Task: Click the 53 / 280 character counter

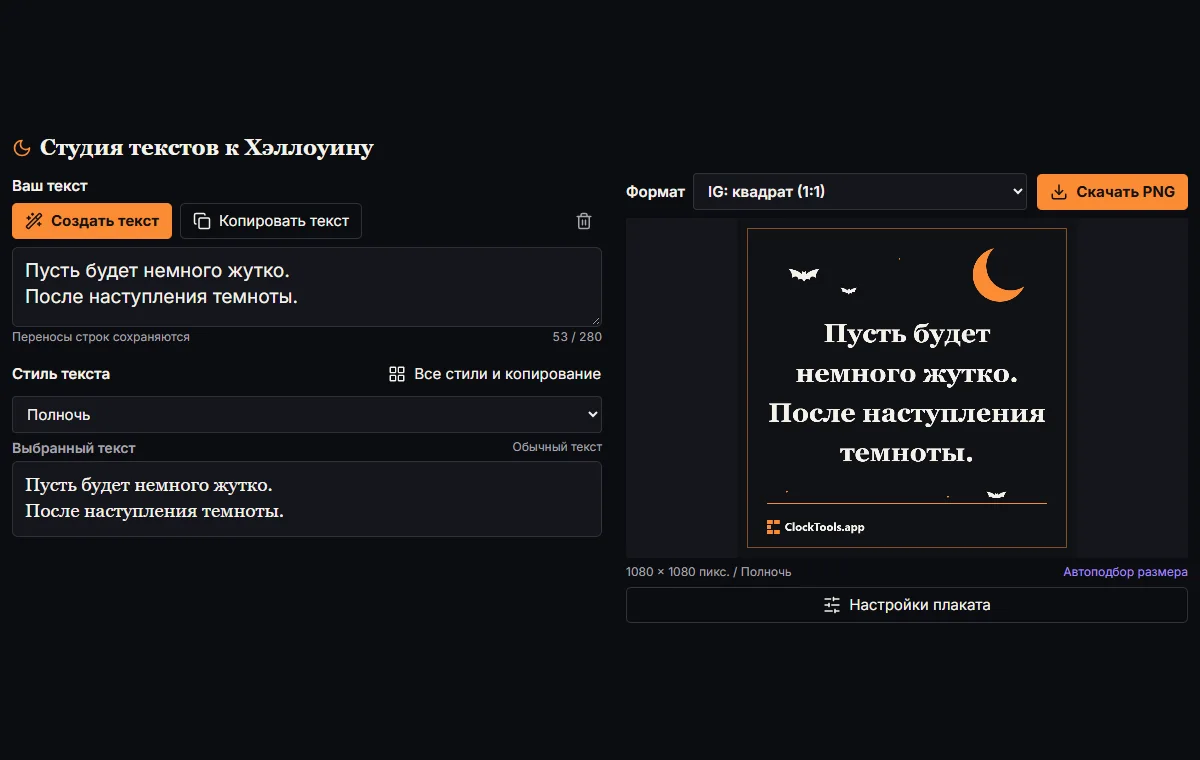Action: coord(577,337)
